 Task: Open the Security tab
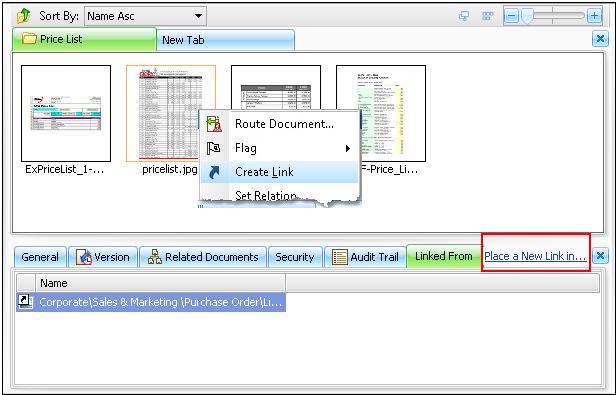pos(295,257)
